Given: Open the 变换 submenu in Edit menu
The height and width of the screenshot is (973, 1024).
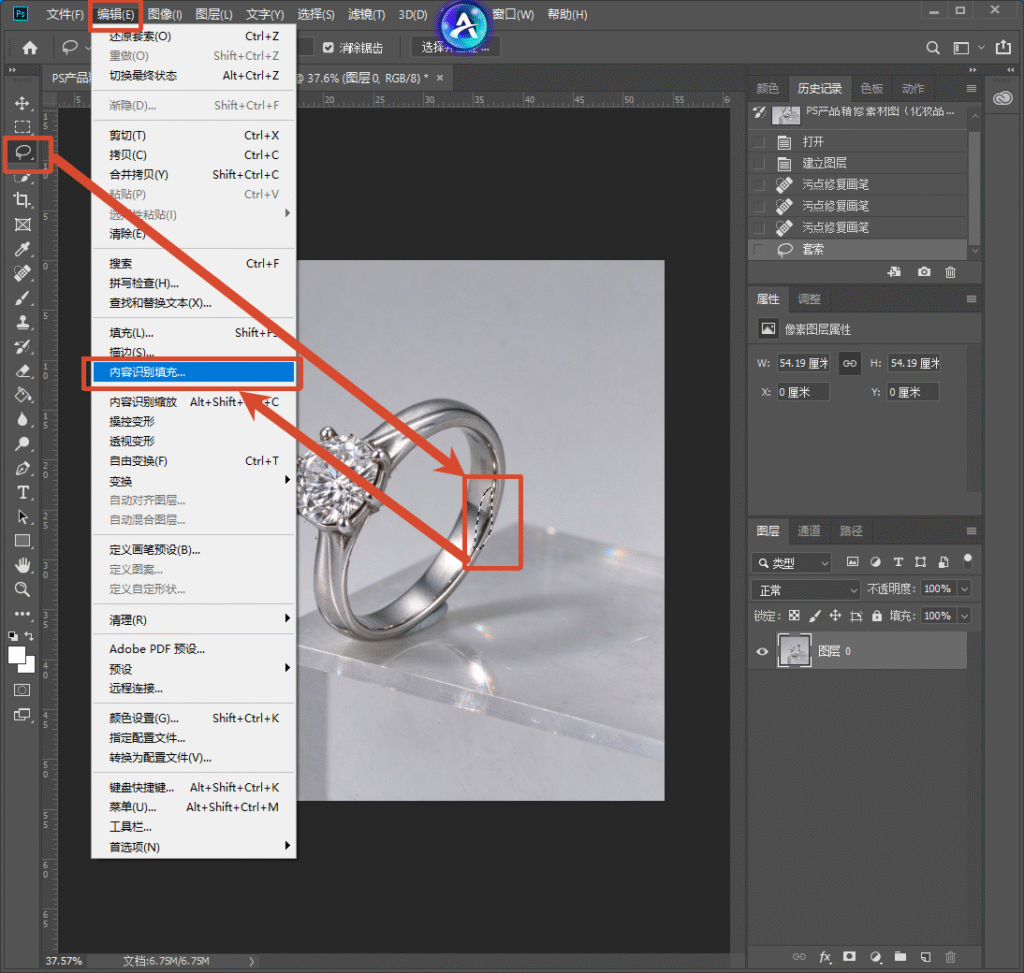Looking at the screenshot, I should pos(193,481).
